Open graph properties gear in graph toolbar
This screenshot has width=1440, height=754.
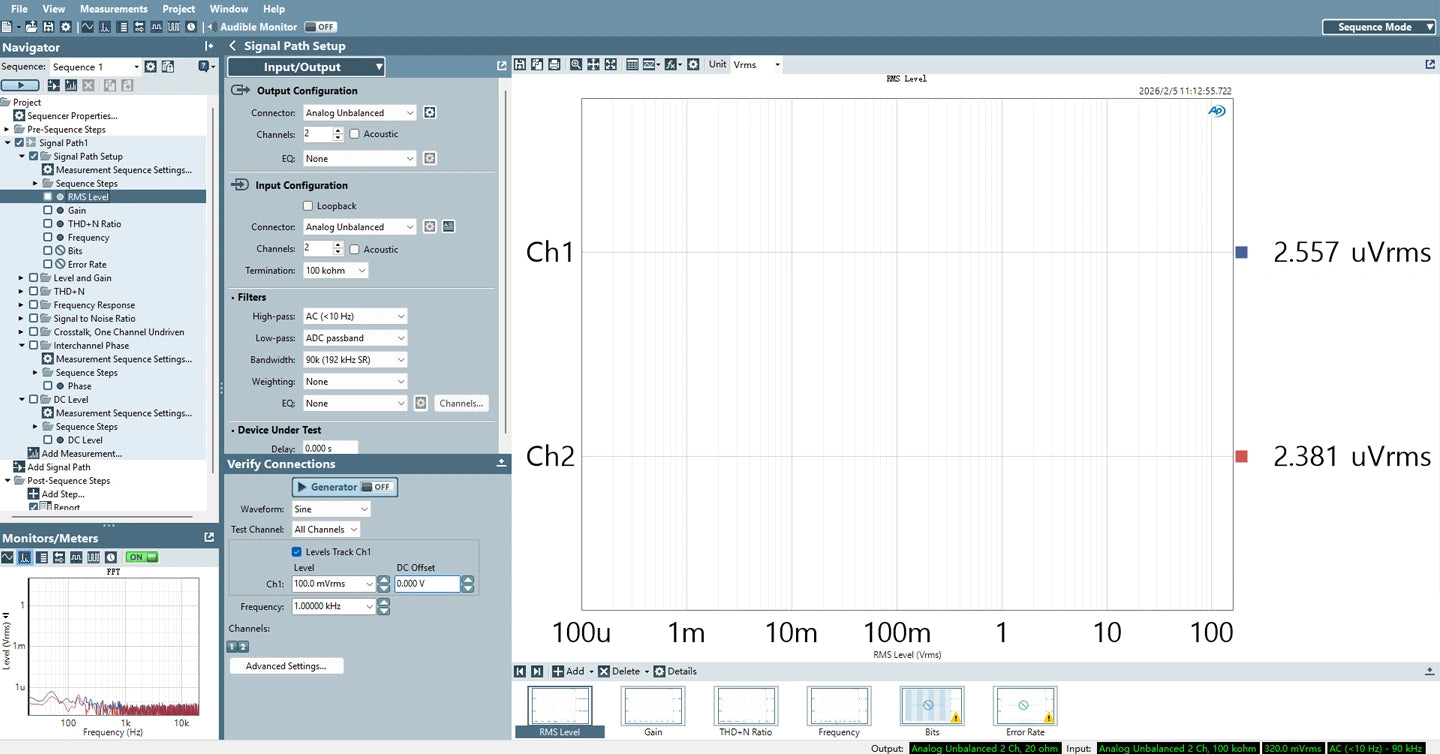point(693,65)
